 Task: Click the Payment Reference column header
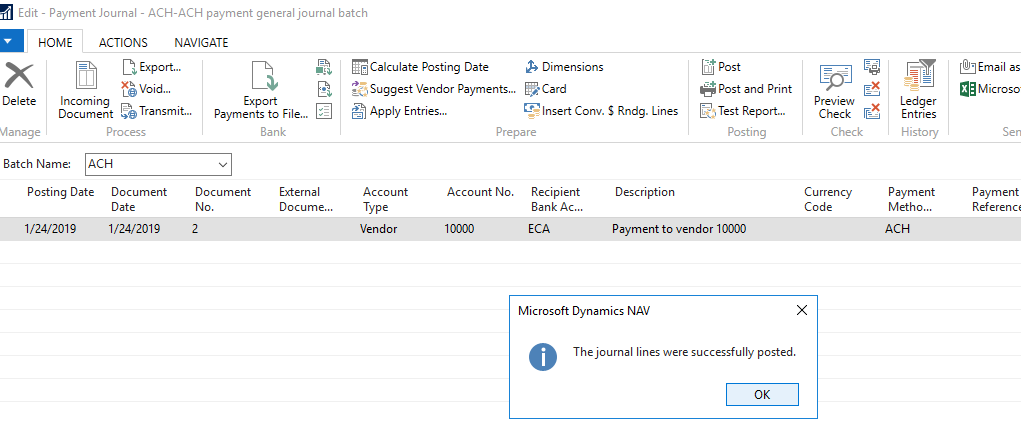click(995, 199)
